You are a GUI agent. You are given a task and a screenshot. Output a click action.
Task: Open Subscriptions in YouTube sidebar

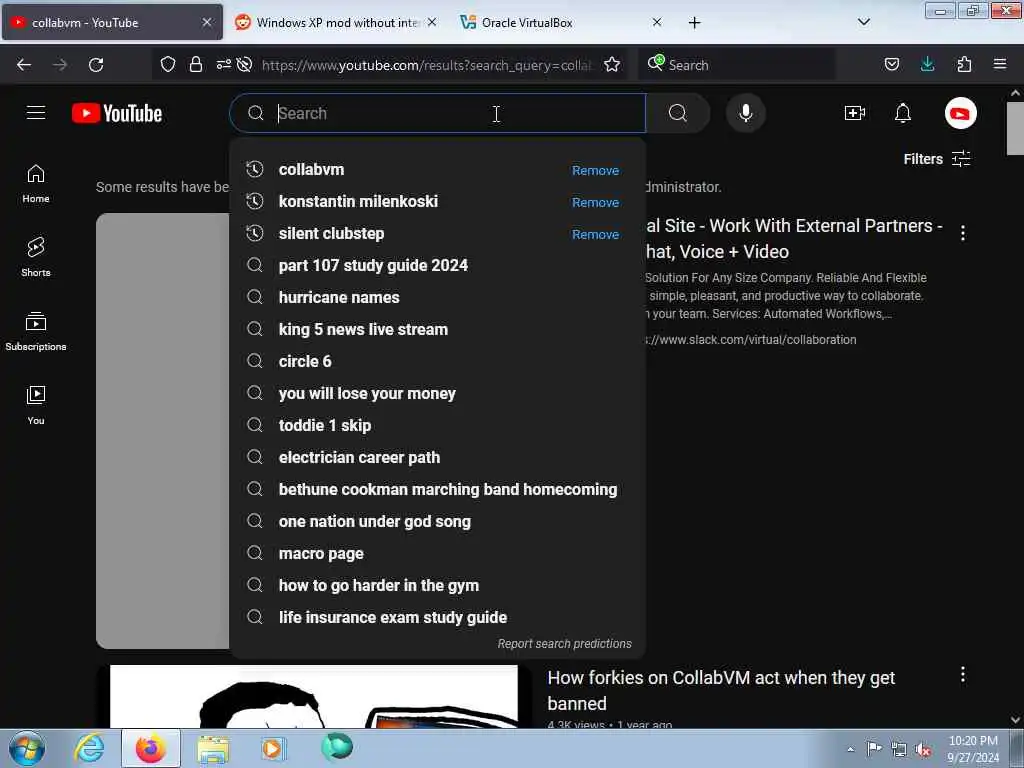pyautogui.click(x=36, y=331)
